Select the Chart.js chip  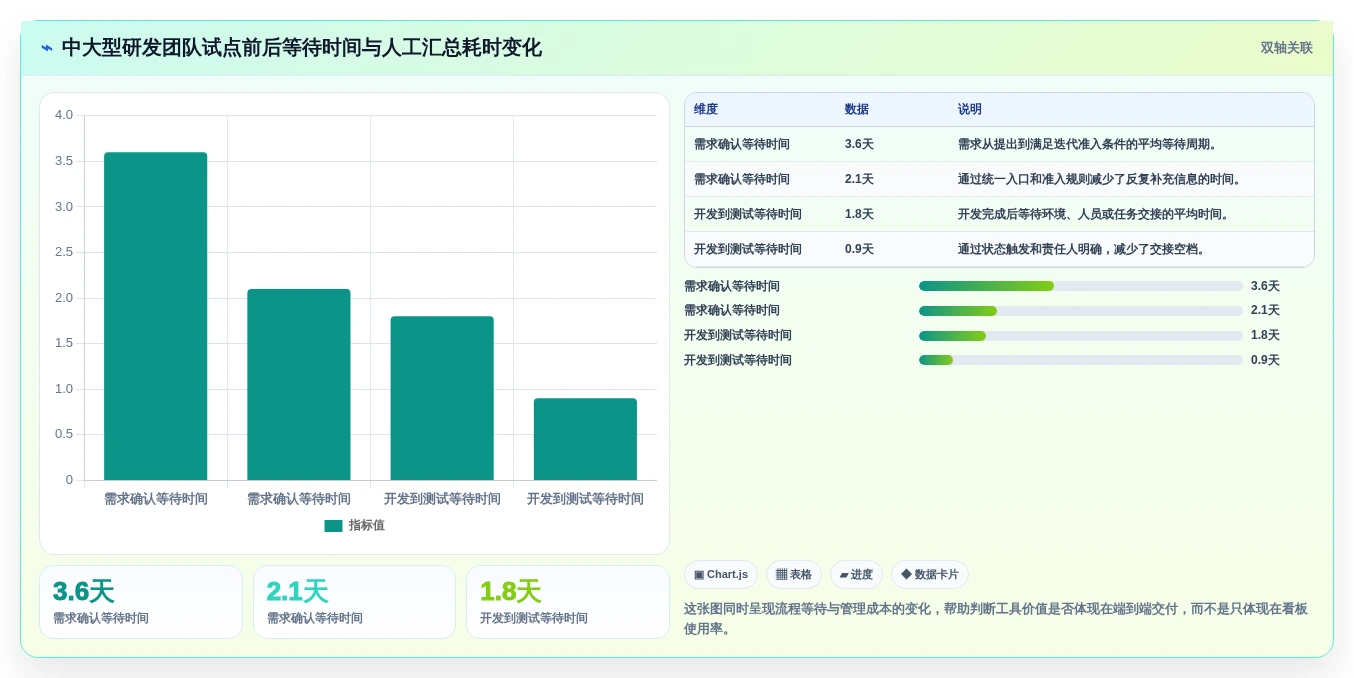[721, 575]
